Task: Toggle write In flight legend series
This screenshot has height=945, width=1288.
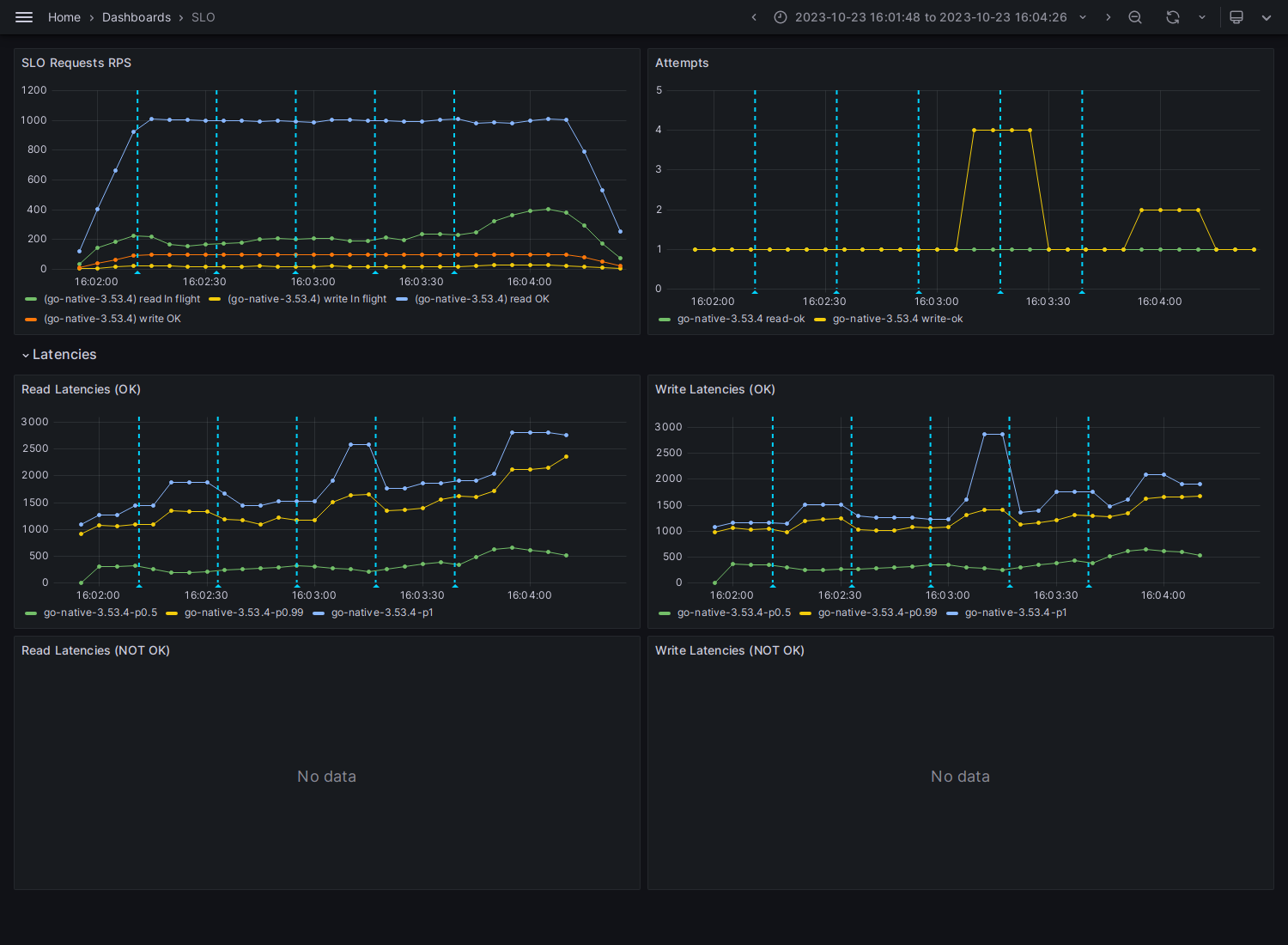Action: coord(307,299)
